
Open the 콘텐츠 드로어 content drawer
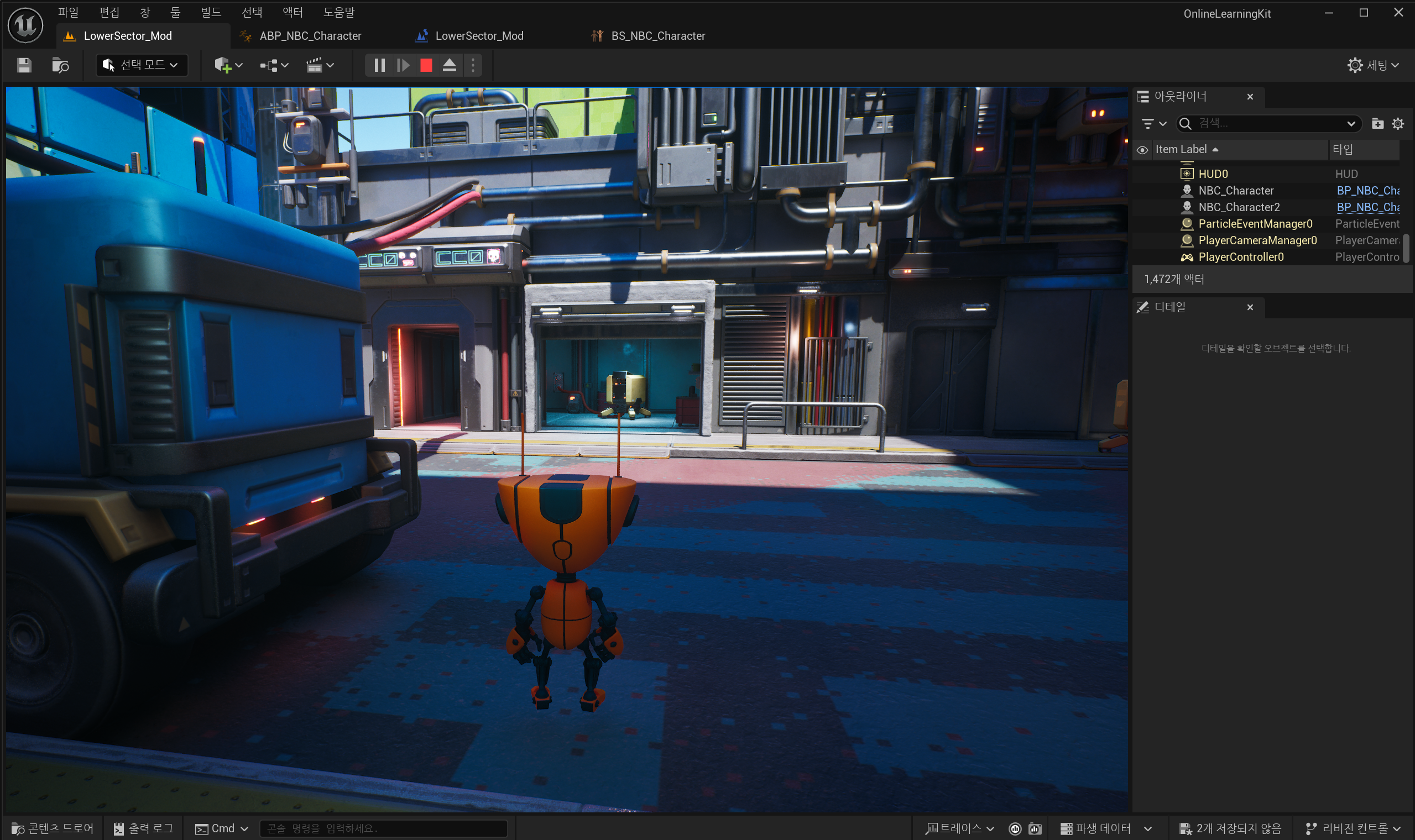coord(53,828)
